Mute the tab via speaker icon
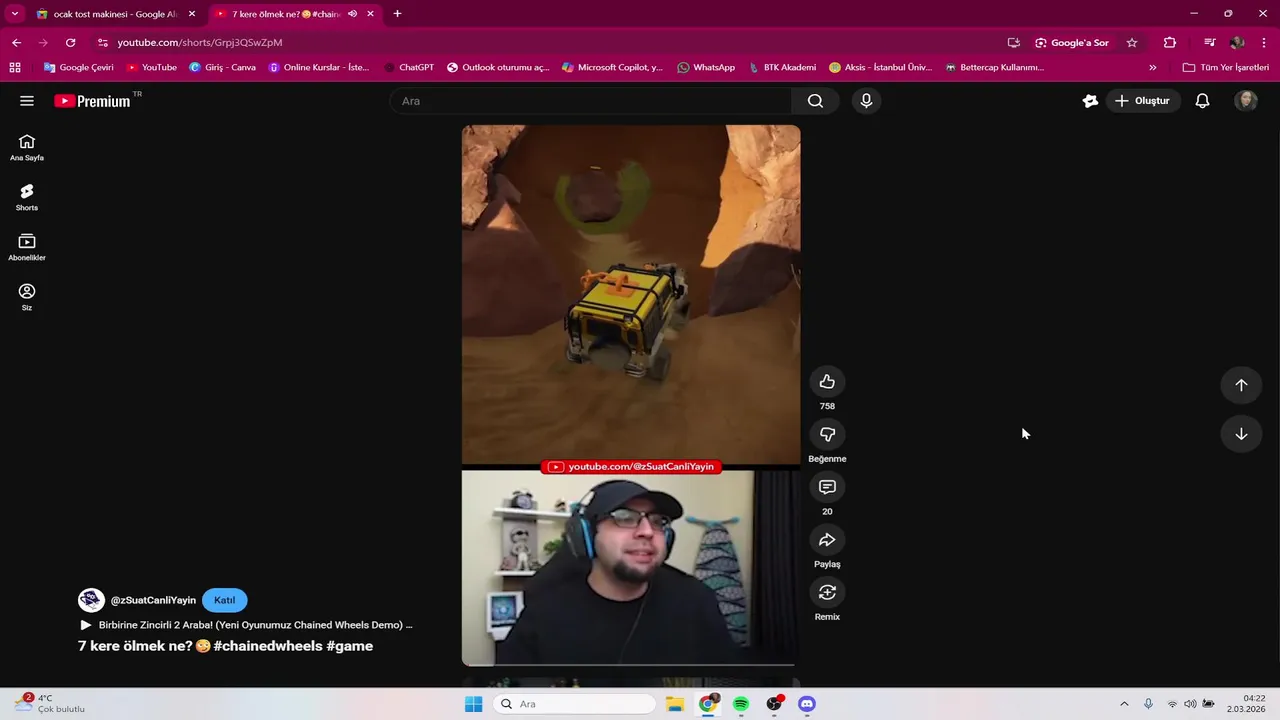1280x720 pixels. point(352,14)
